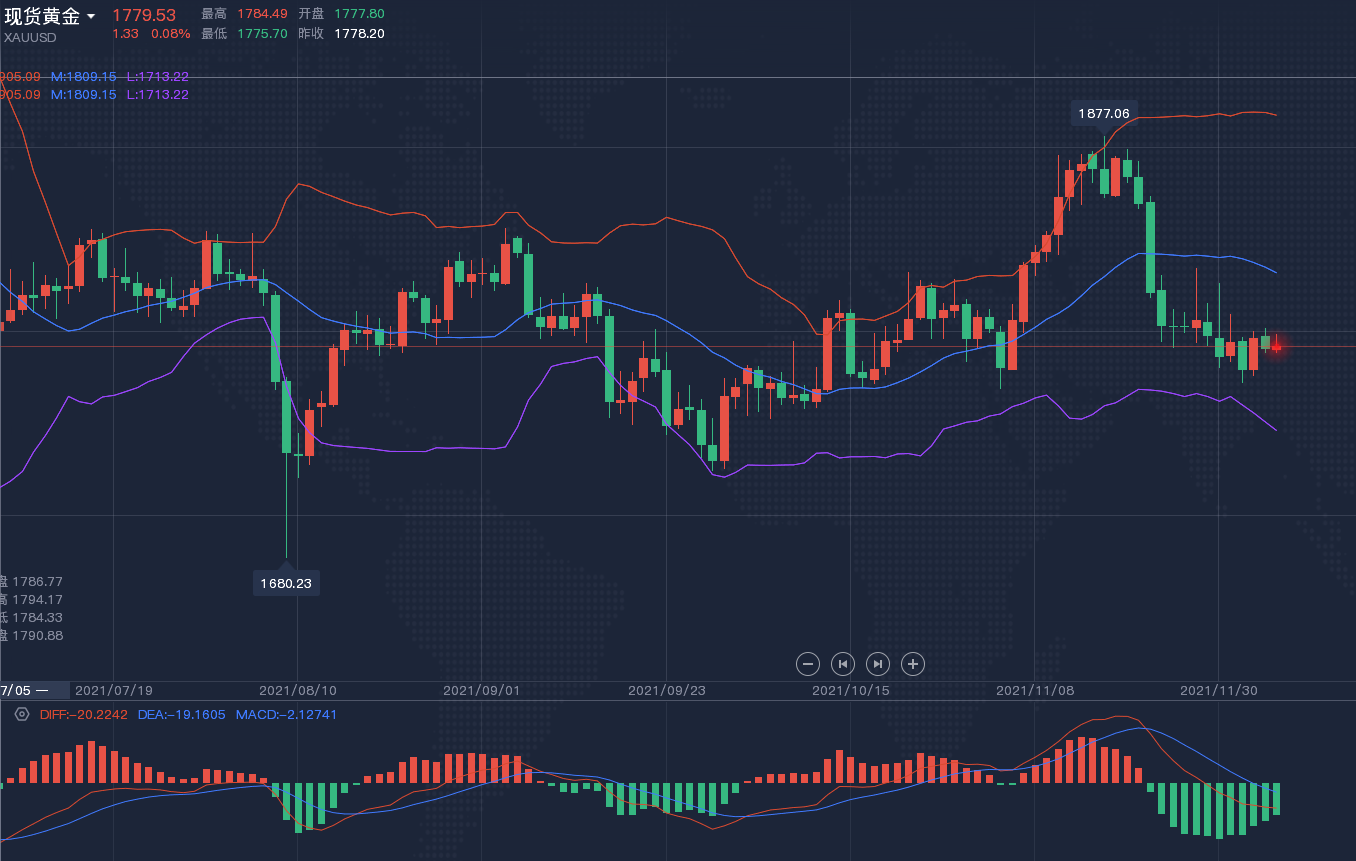The height and width of the screenshot is (861, 1356).
Task: Click the 2021/07/19 date marker
Action: (x=114, y=690)
